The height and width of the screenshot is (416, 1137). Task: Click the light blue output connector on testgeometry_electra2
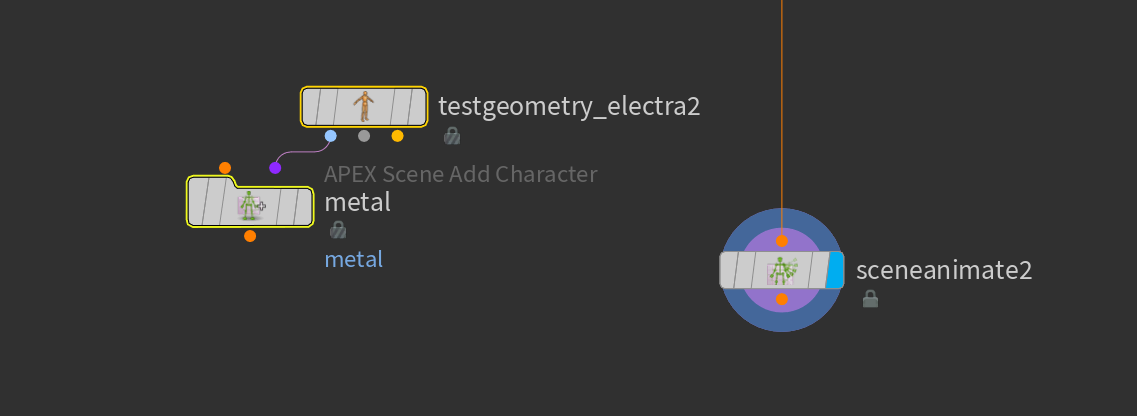[331, 136]
